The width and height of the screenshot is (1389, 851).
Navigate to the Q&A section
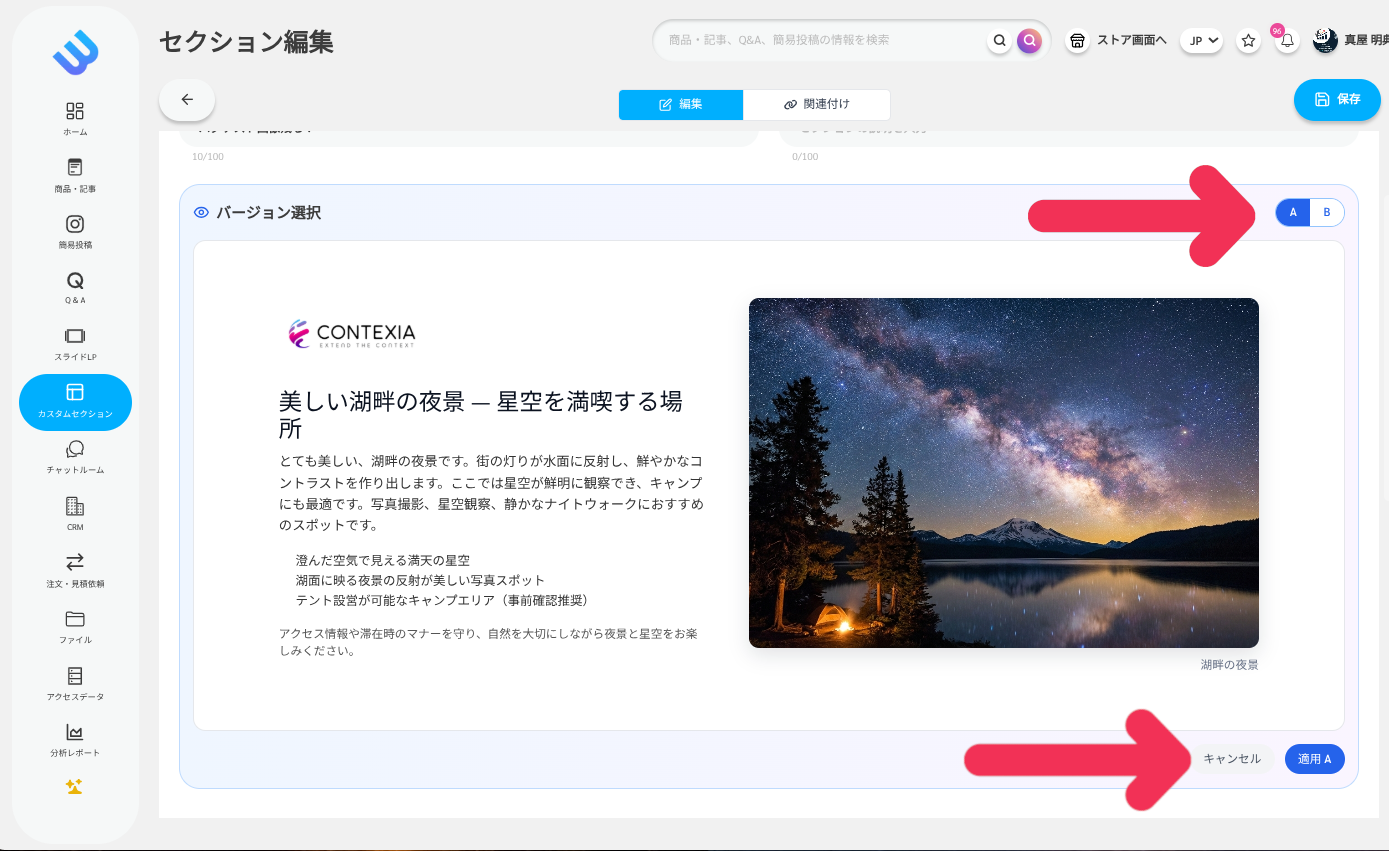tap(75, 288)
